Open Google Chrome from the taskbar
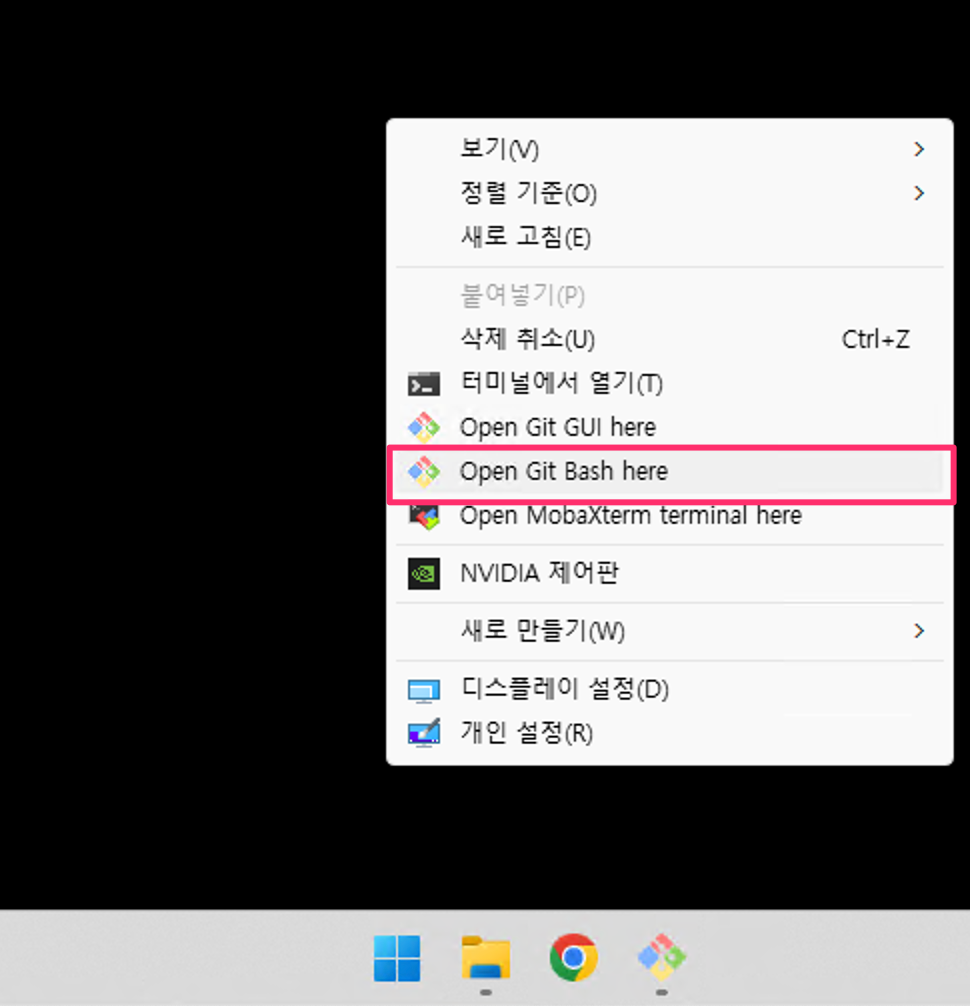Image resolution: width=970 pixels, height=1006 pixels. (574, 957)
